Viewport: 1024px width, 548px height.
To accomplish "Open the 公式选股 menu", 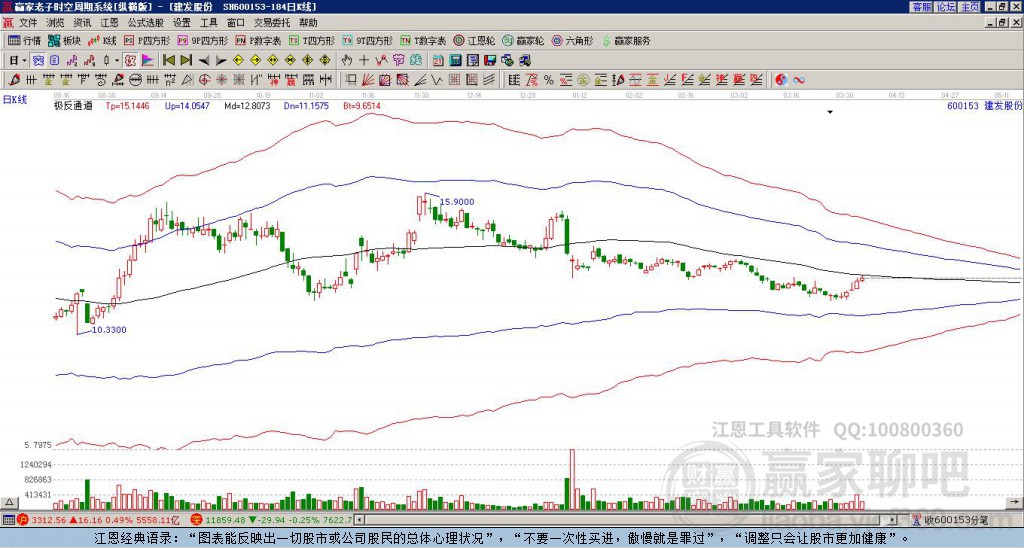I will tap(146, 23).
